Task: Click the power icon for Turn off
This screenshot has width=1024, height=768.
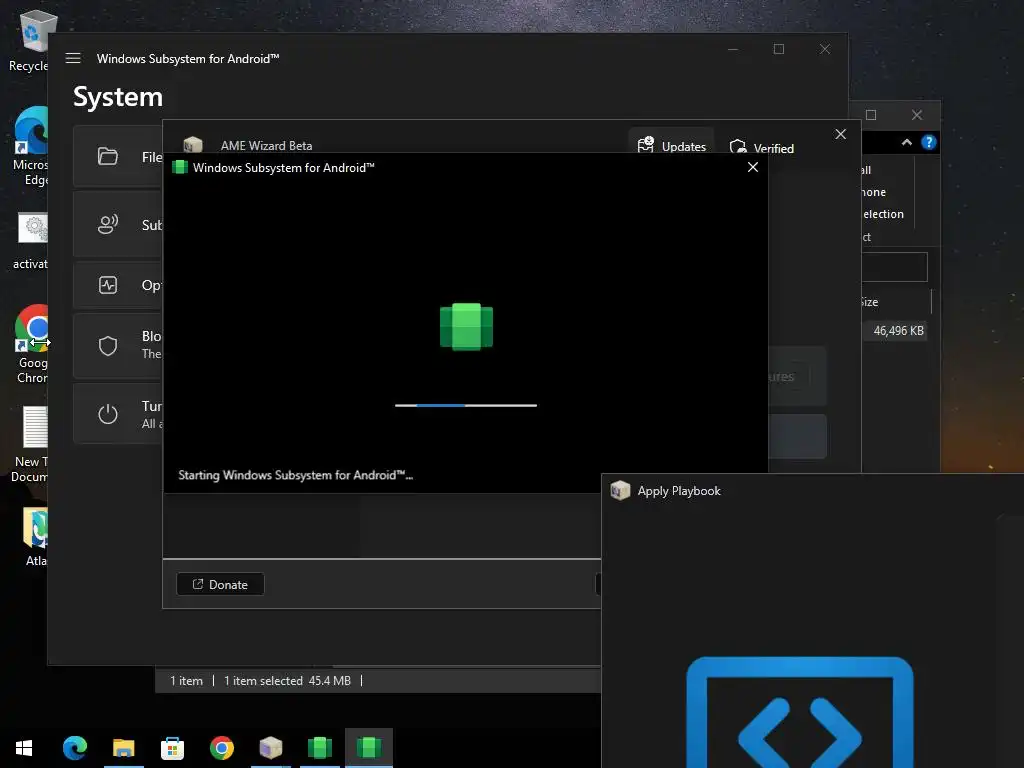Action: coord(108,414)
